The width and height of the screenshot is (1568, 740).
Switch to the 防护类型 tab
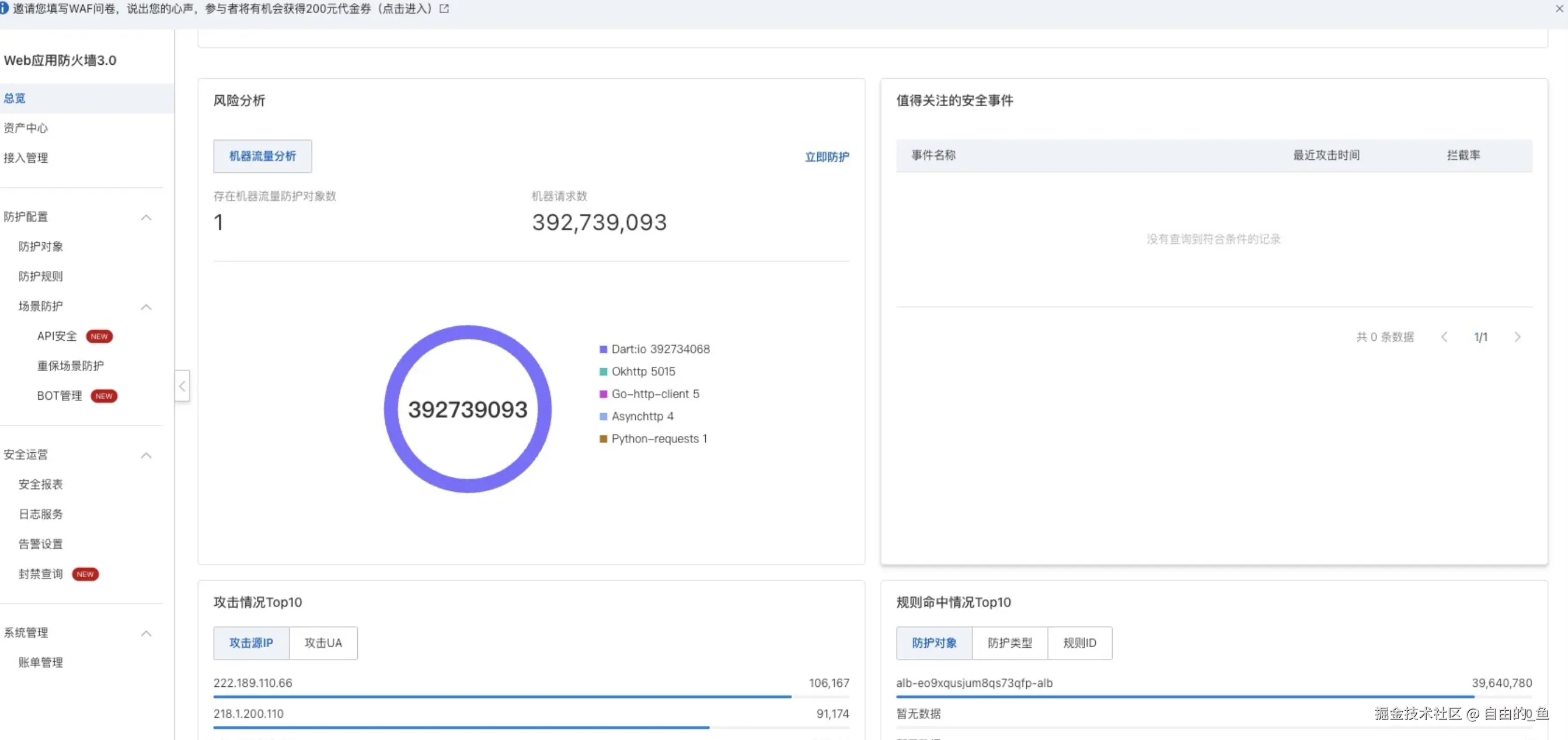1009,643
